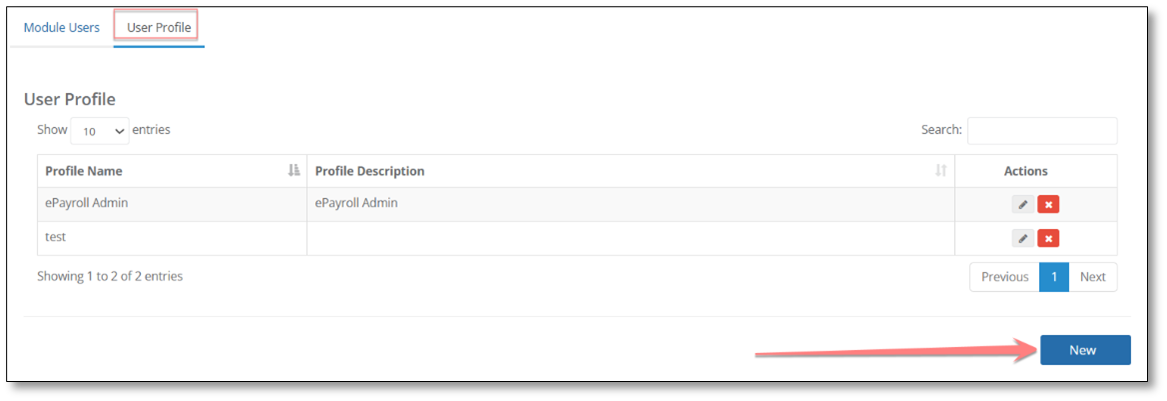1167x401 pixels.
Task: Create a new profile with New button
Action: click(x=1085, y=350)
